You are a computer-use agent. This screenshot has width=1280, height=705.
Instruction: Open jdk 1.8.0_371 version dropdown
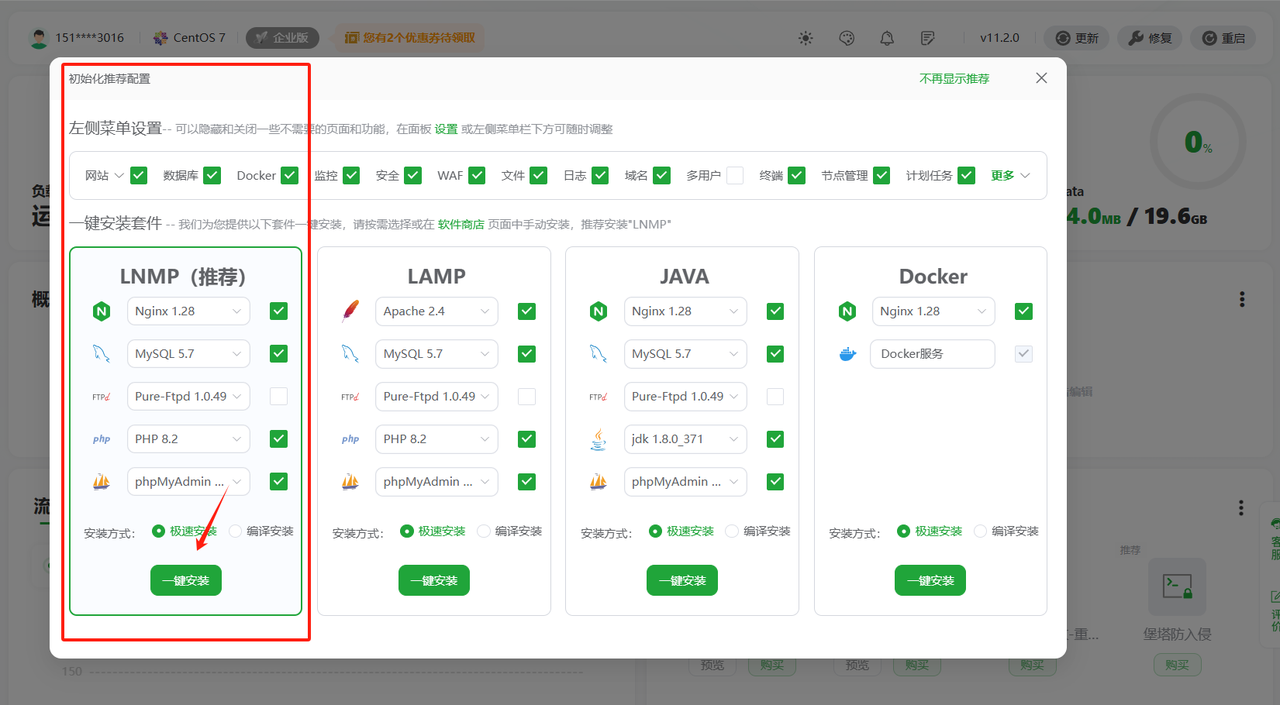(685, 439)
